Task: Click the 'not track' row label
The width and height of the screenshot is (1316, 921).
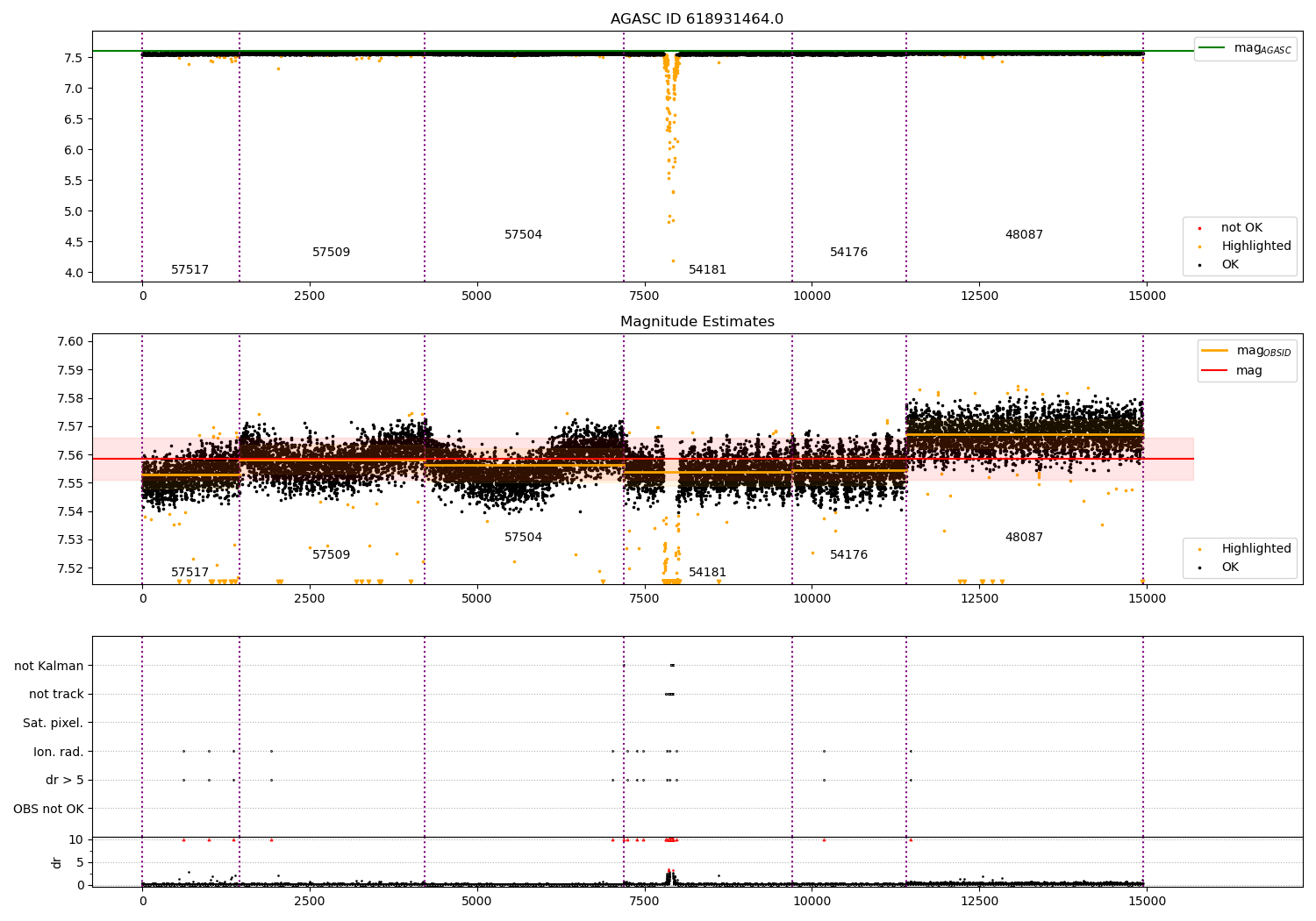Action: [x=56, y=695]
